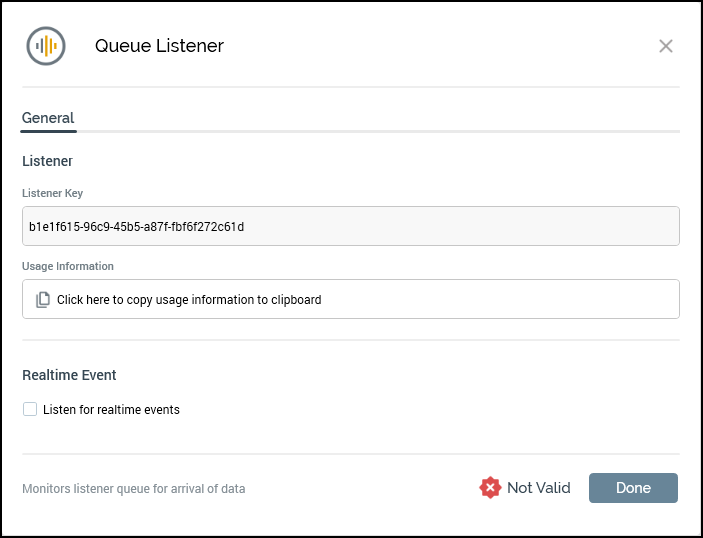Copy usage information to clipboard
This screenshot has height=538, width=703.
(189, 299)
